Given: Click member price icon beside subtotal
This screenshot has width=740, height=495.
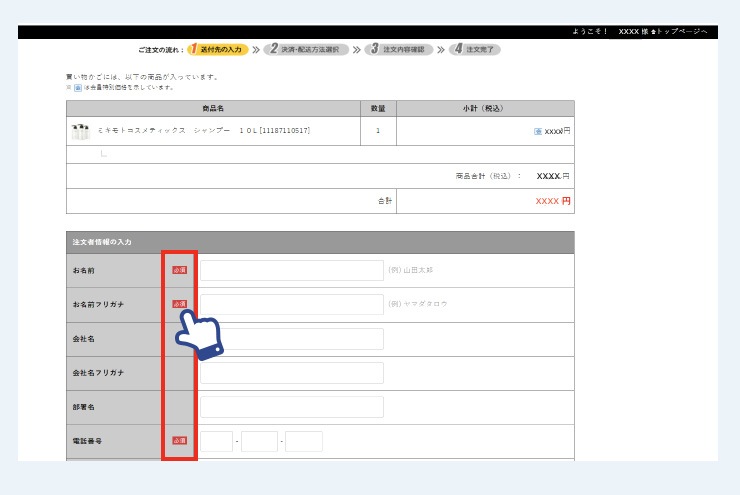Looking at the screenshot, I should pos(538,131).
